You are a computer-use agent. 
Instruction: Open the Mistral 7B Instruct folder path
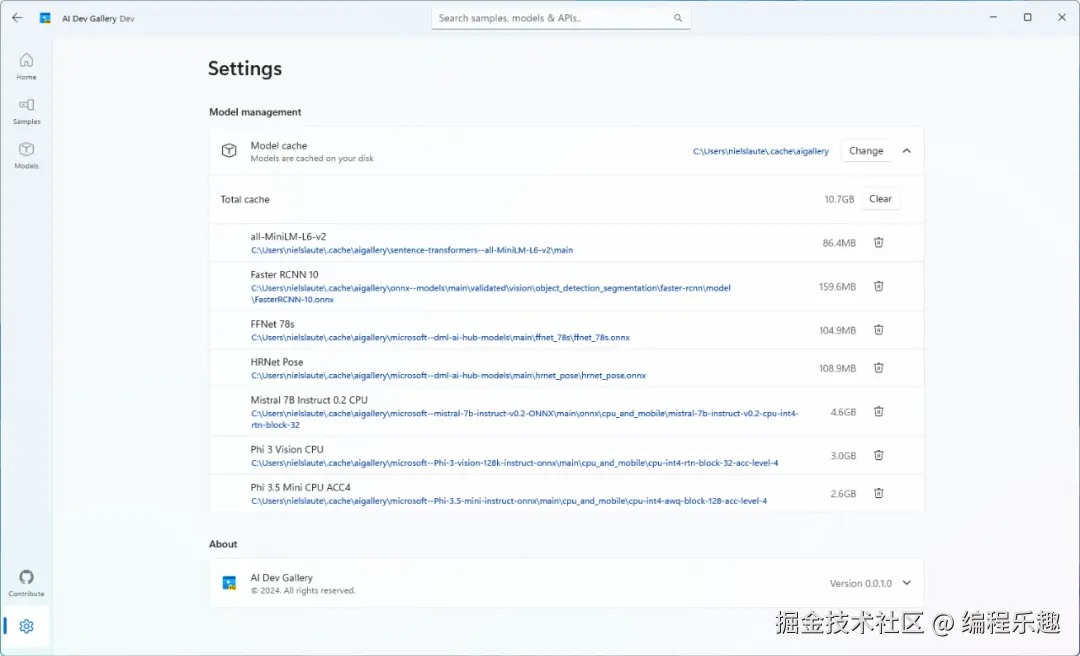point(525,419)
